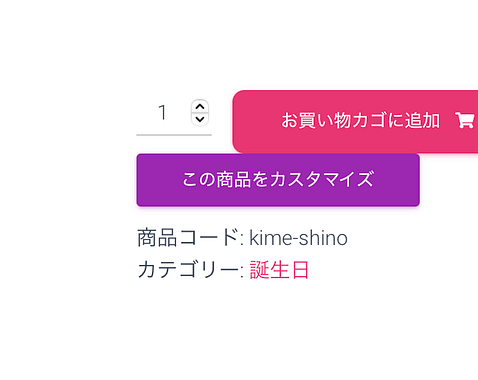This screenshot has width=478, height=380.
Task: Open the 誕生日 category link
Action: point(279,270)
